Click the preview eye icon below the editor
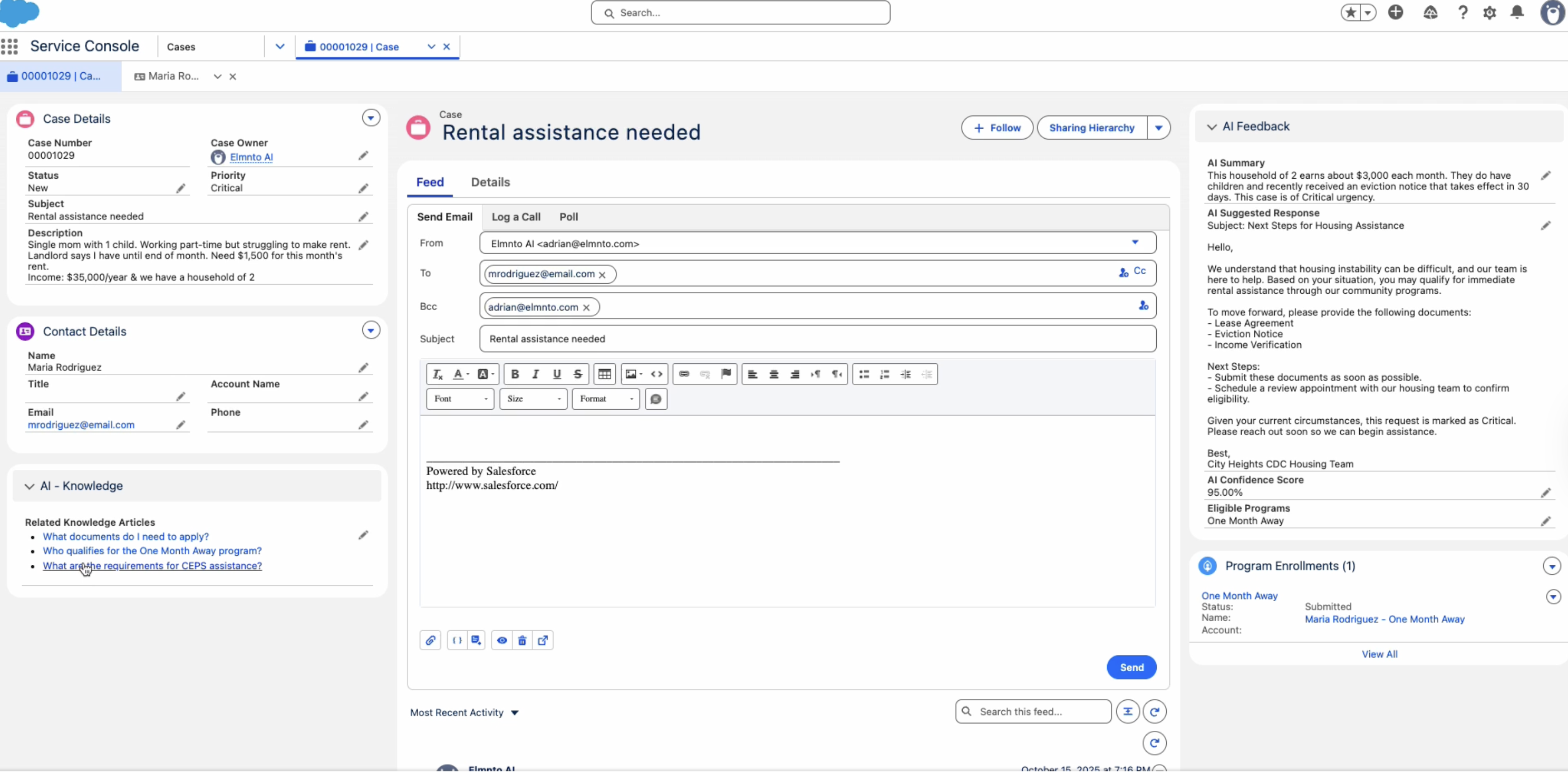Viewport: 1568px width, 772px height. pyautogui.click(x=501, y=640)
